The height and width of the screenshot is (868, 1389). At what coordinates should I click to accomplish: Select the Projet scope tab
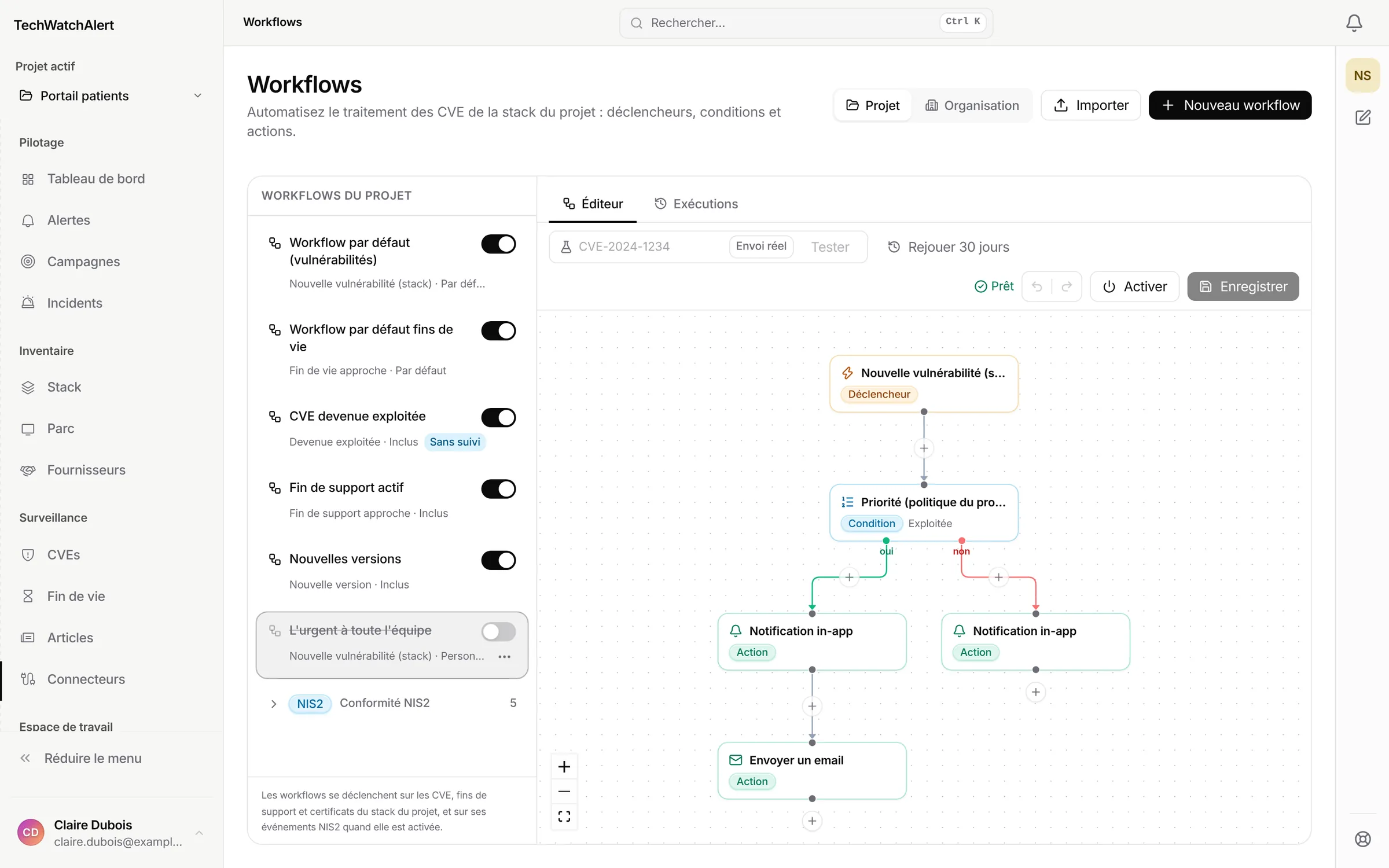[873, 105]
